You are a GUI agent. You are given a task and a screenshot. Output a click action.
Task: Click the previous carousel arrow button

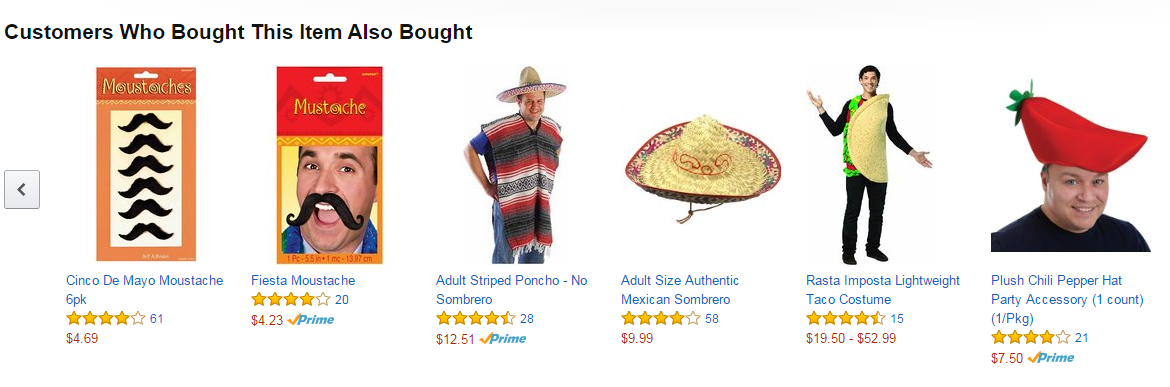click(x=22, y=189)
